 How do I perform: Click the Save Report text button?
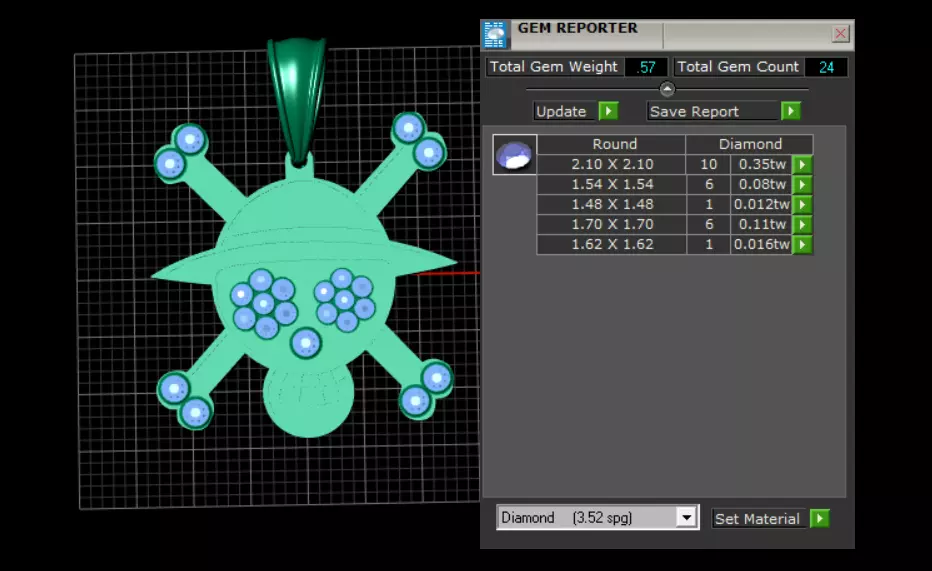coord(713,112)
